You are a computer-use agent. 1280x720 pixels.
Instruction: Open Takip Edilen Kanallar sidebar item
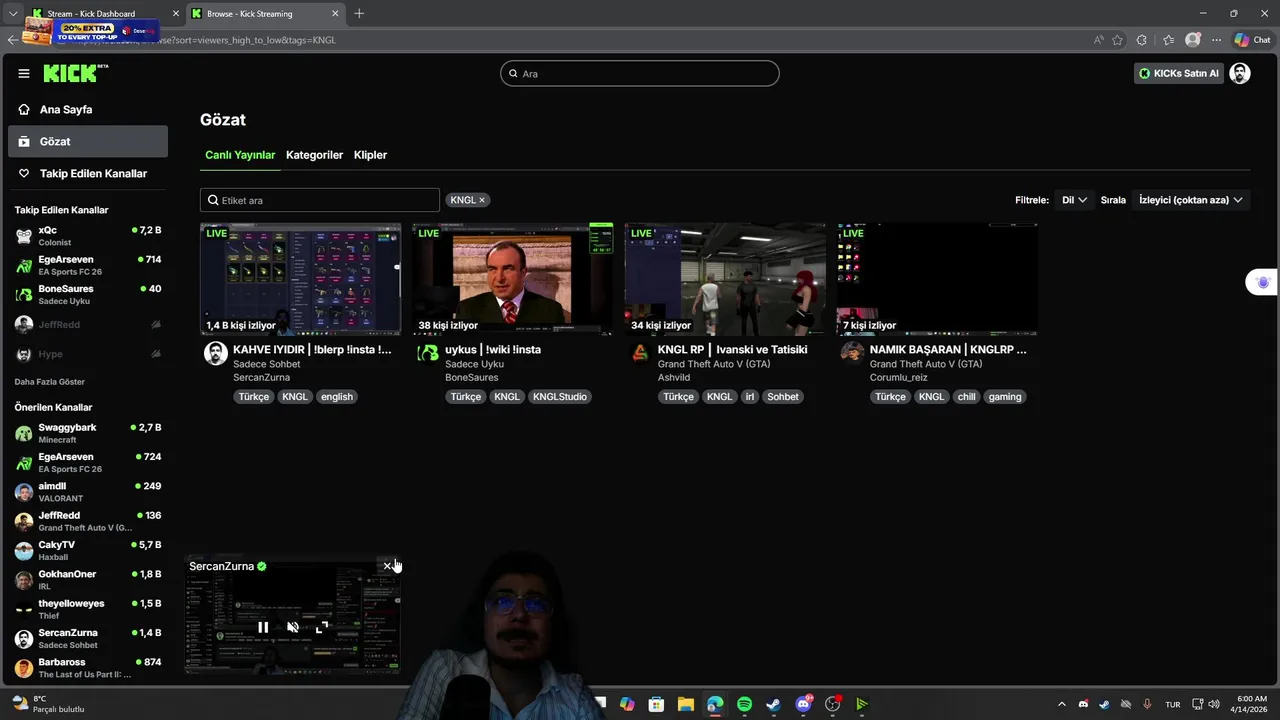click(x=88, y=173)
